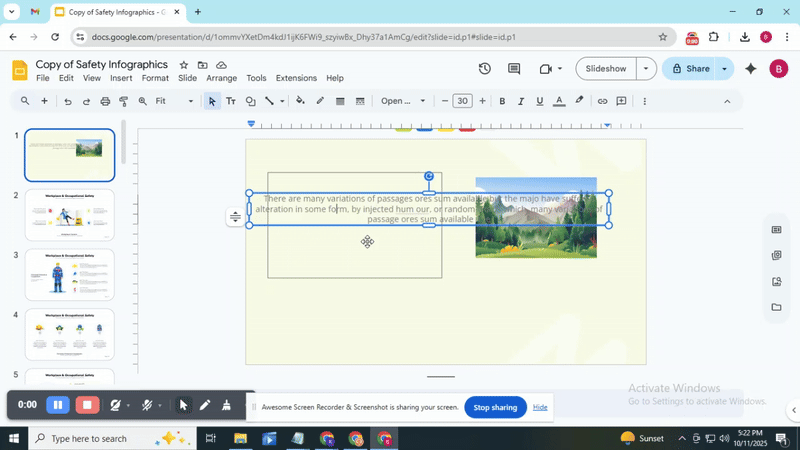
Task: Click the Stop sharing button
Action: point(495,407)
